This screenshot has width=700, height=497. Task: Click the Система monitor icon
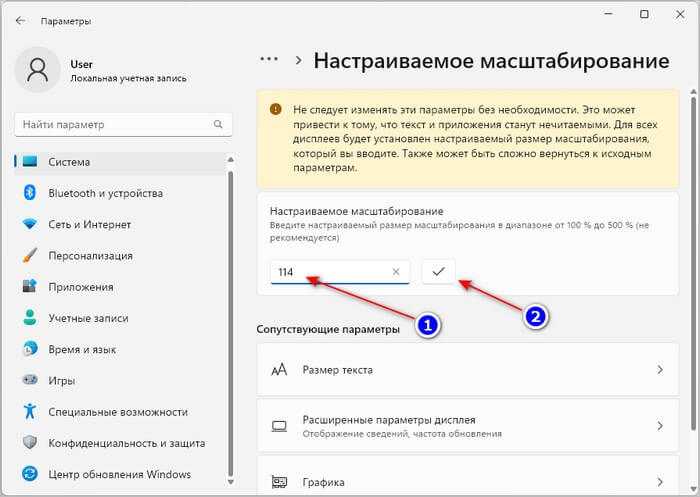tap(30, 162)
